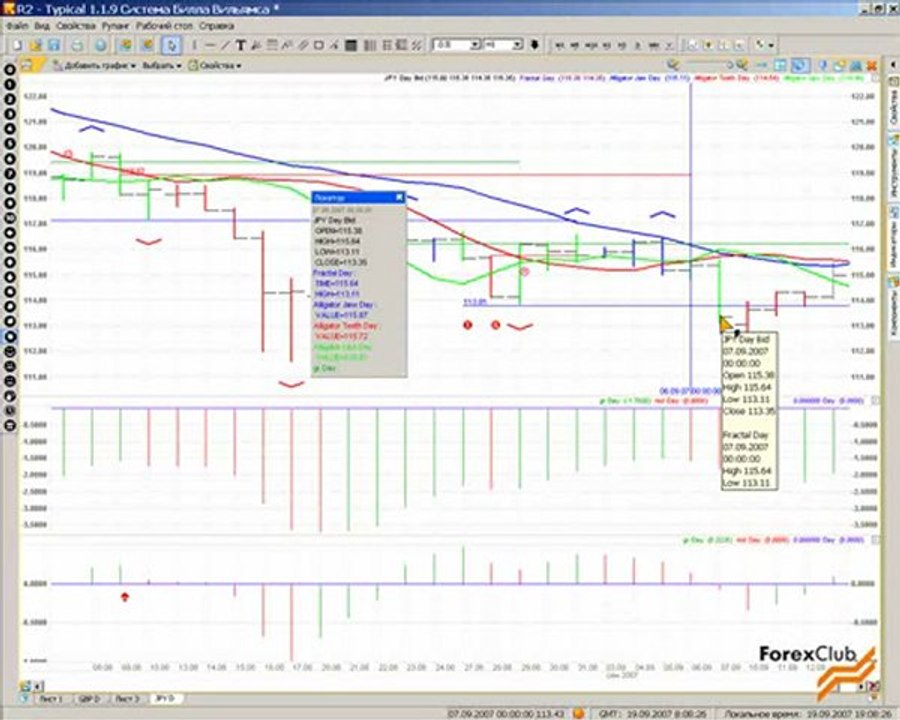
Task: Click the highlighted circular button in left sidebar
Action: 10,337
